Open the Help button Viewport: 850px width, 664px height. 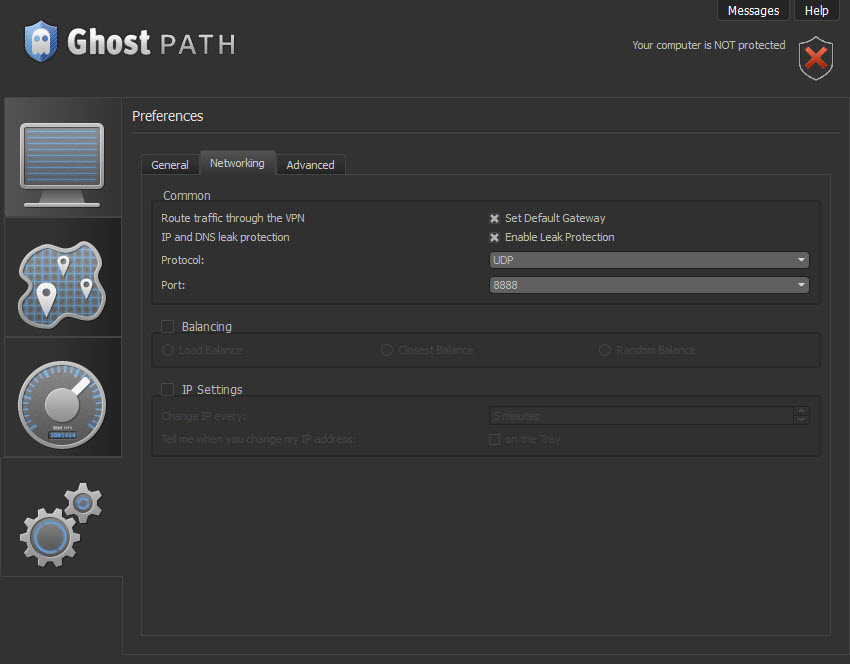coord(816,10)
